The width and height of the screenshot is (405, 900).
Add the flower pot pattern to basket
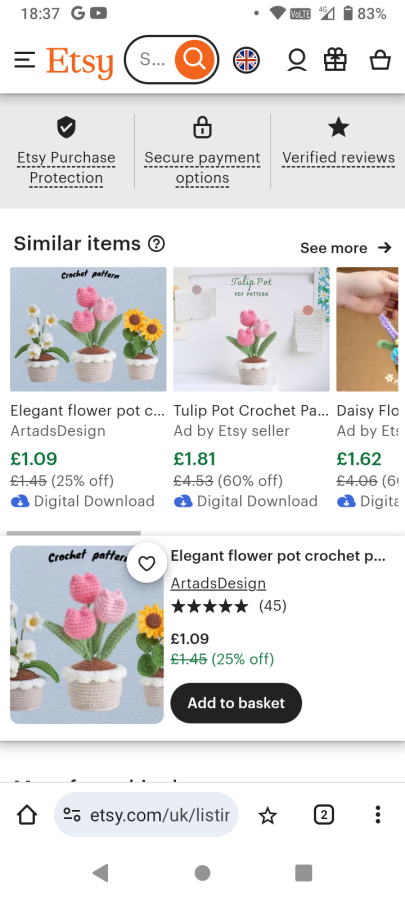click(236, 703)
